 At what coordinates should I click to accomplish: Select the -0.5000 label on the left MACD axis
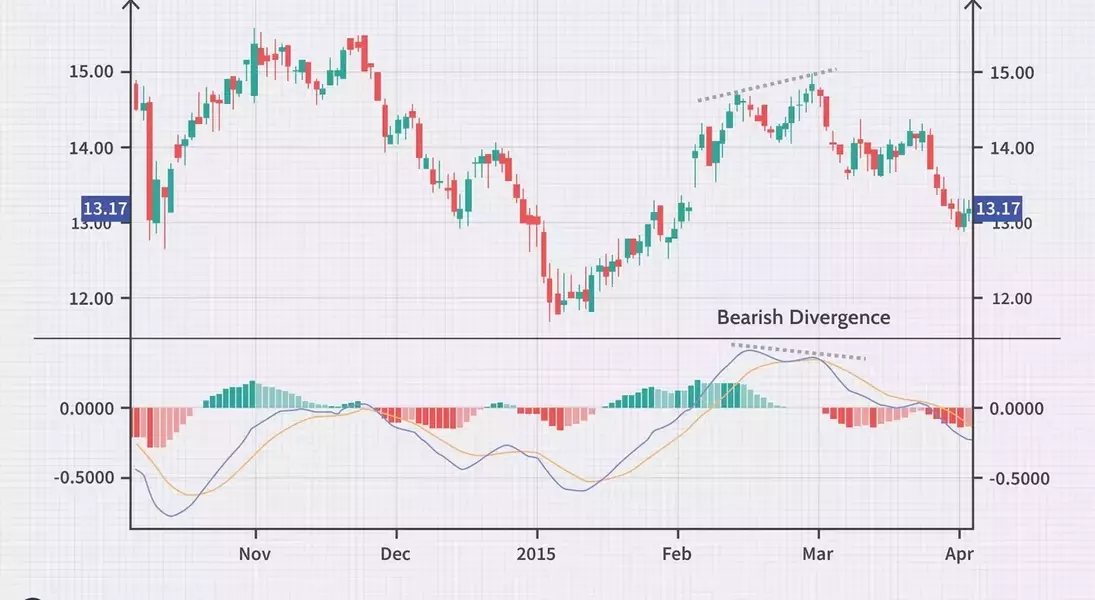(84, 478)
